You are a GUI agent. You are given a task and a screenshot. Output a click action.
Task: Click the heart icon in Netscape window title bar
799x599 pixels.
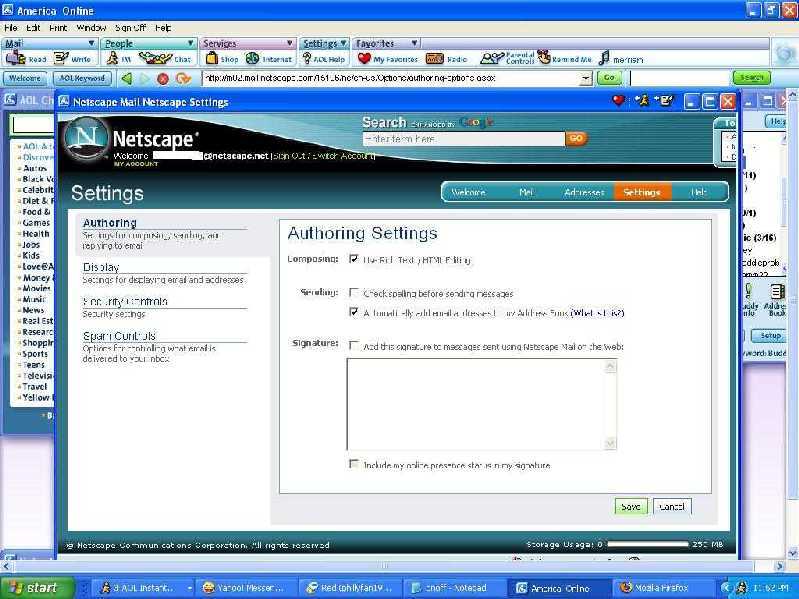tap(618, 100)
